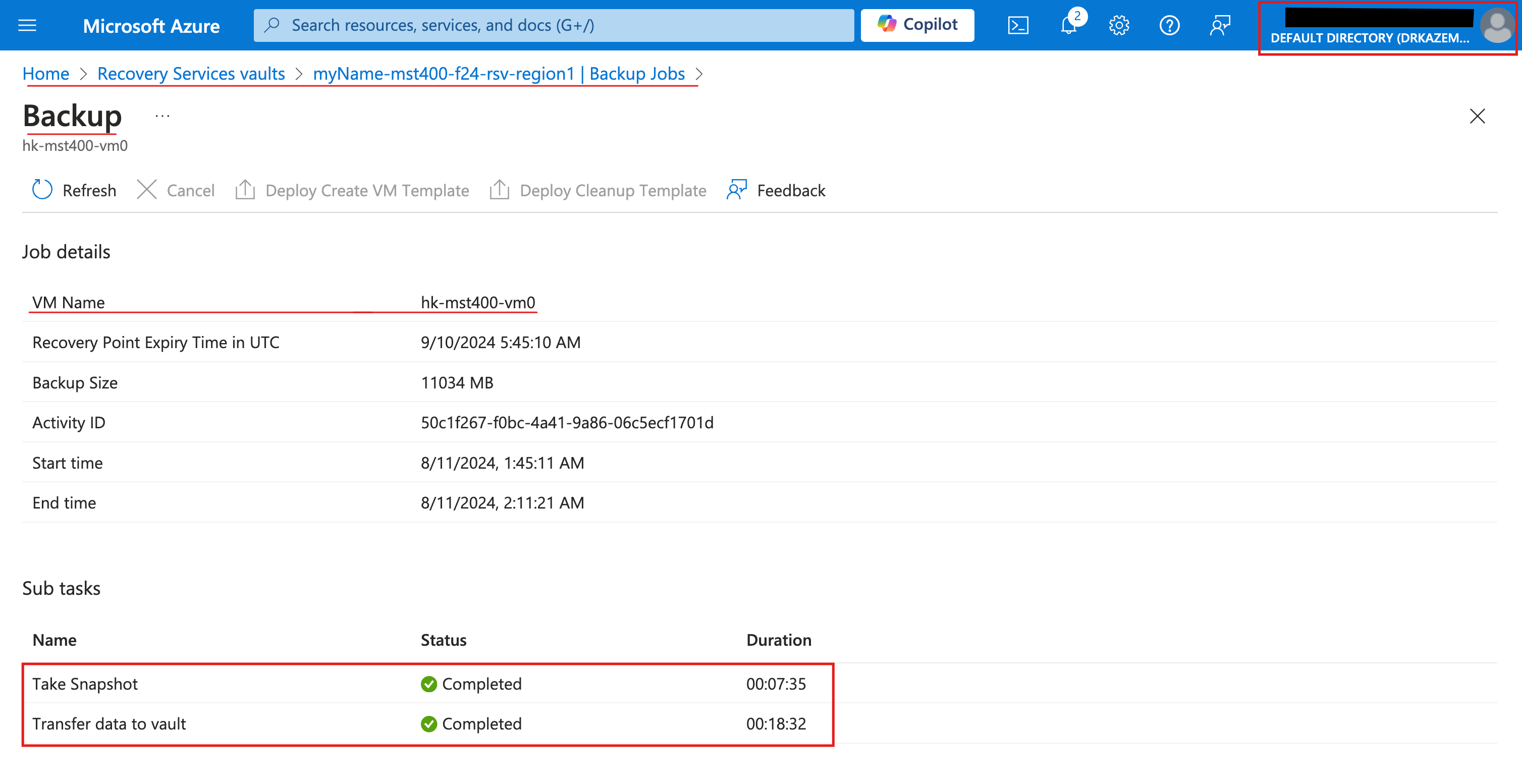The image size is (1522, 784).
Task: Click Transfer data duration 00:18:32
Action: click(x=776, y=724)
